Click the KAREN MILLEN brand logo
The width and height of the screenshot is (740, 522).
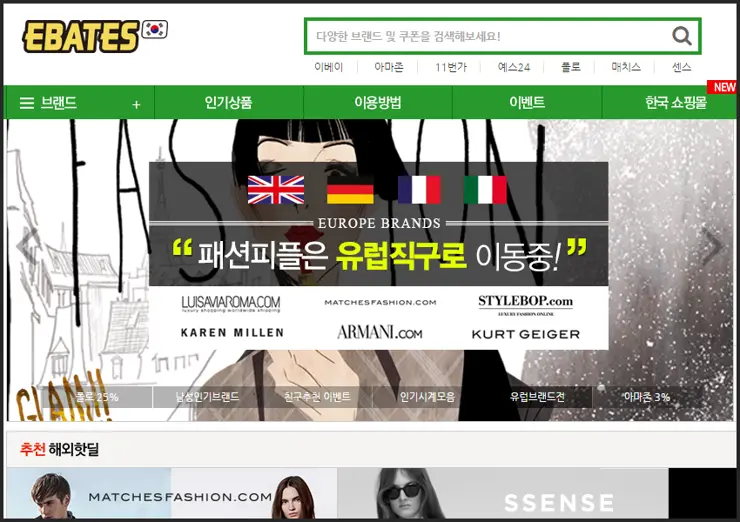pos(232,333)
